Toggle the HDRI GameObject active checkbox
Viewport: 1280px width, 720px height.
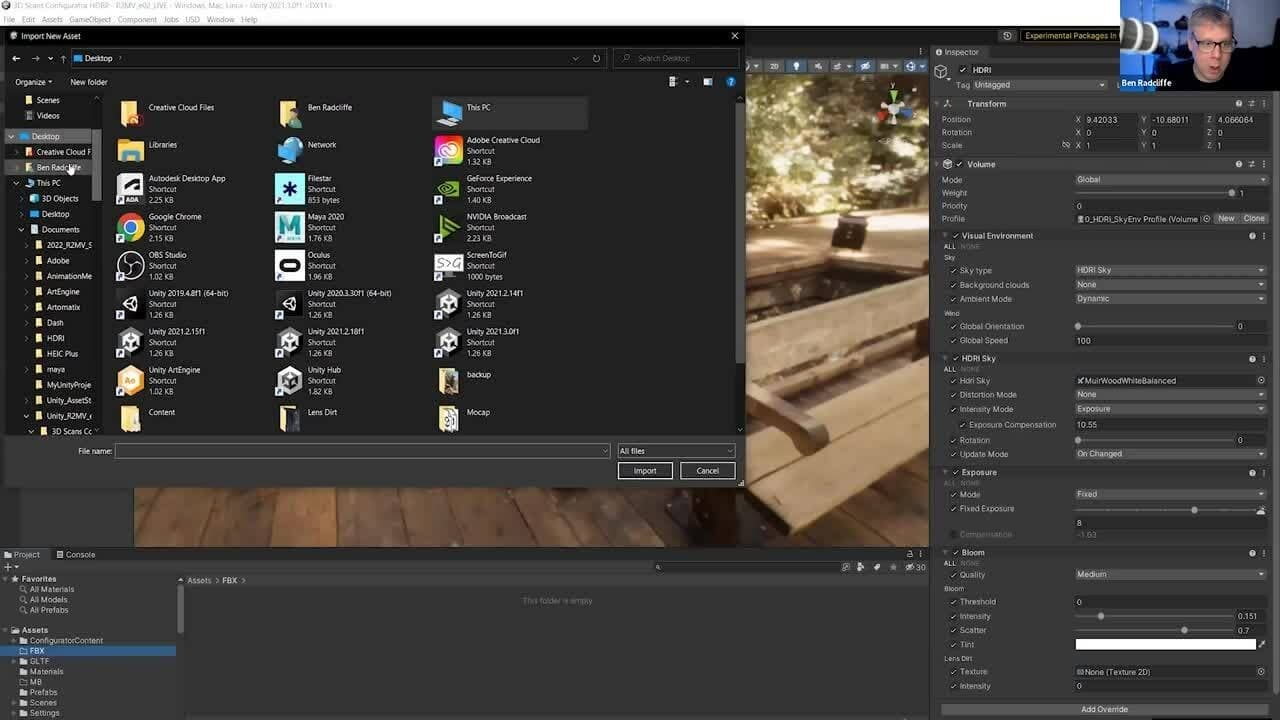coord(963,70)
